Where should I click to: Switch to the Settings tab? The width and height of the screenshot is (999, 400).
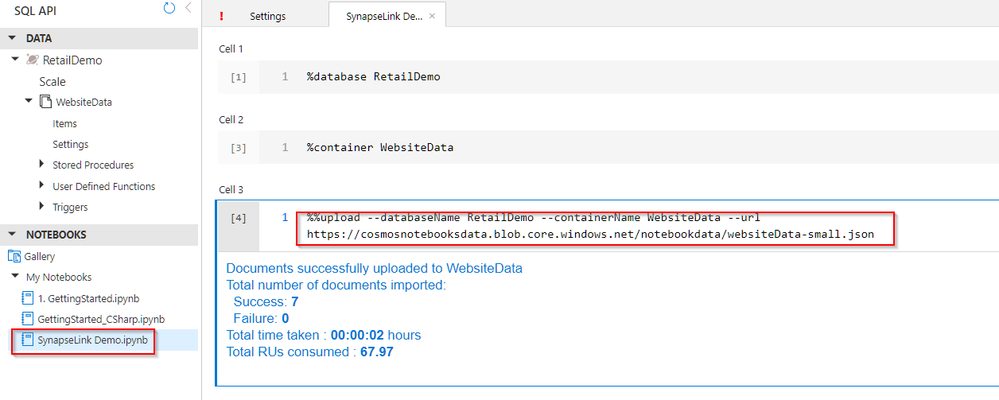click(268, 17)
